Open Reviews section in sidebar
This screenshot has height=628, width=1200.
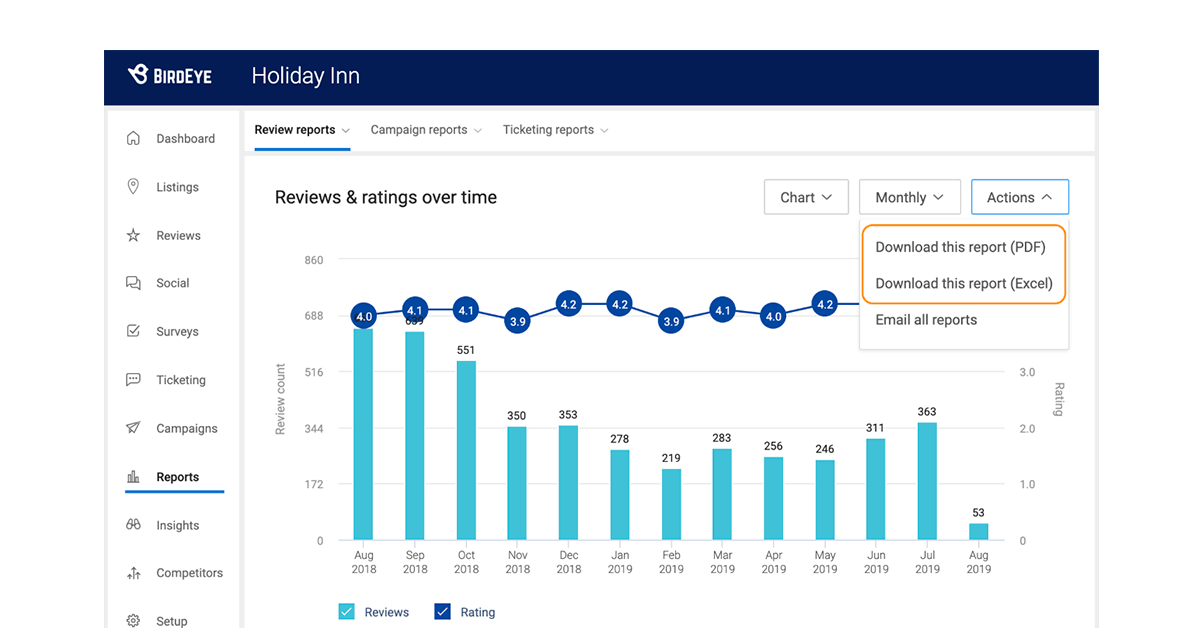178,235
